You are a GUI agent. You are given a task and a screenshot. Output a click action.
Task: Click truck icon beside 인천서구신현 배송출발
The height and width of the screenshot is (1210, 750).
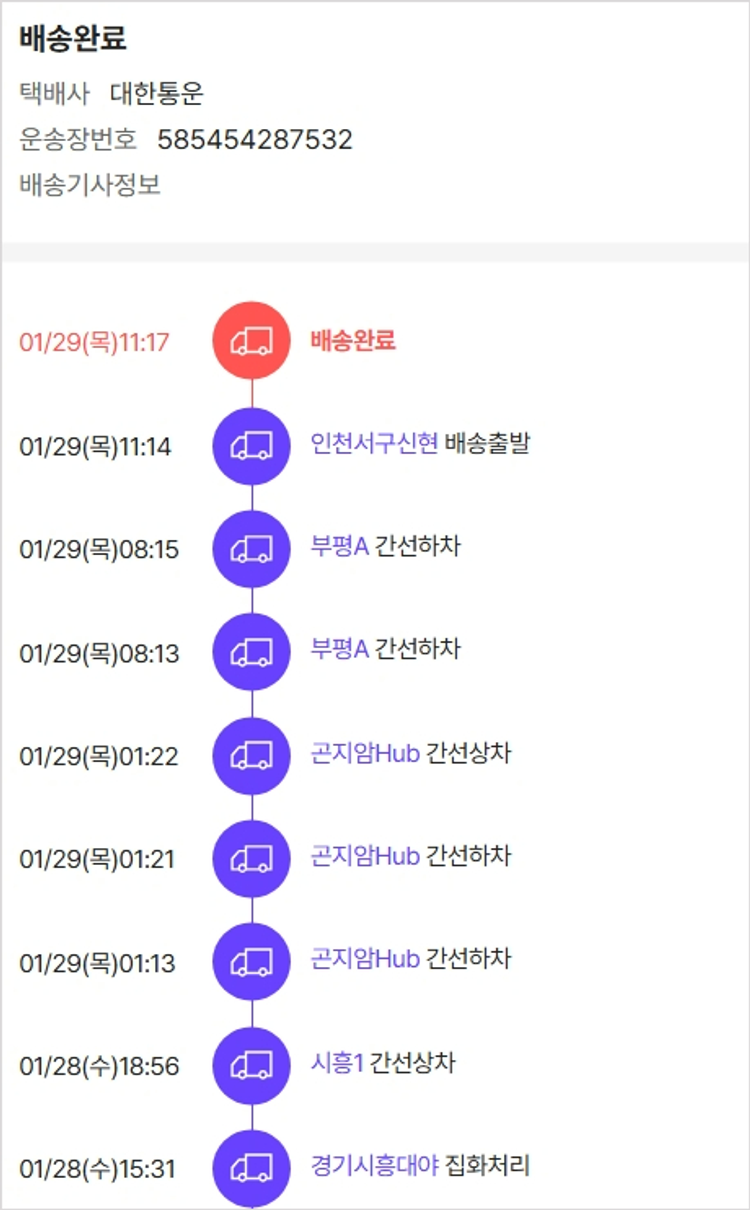click(x=251, y=446)
